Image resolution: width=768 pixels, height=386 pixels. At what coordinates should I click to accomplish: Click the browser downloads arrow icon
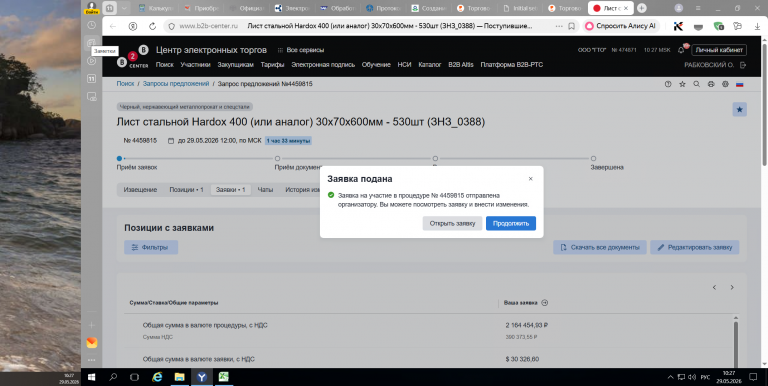[x=757, y=26]
